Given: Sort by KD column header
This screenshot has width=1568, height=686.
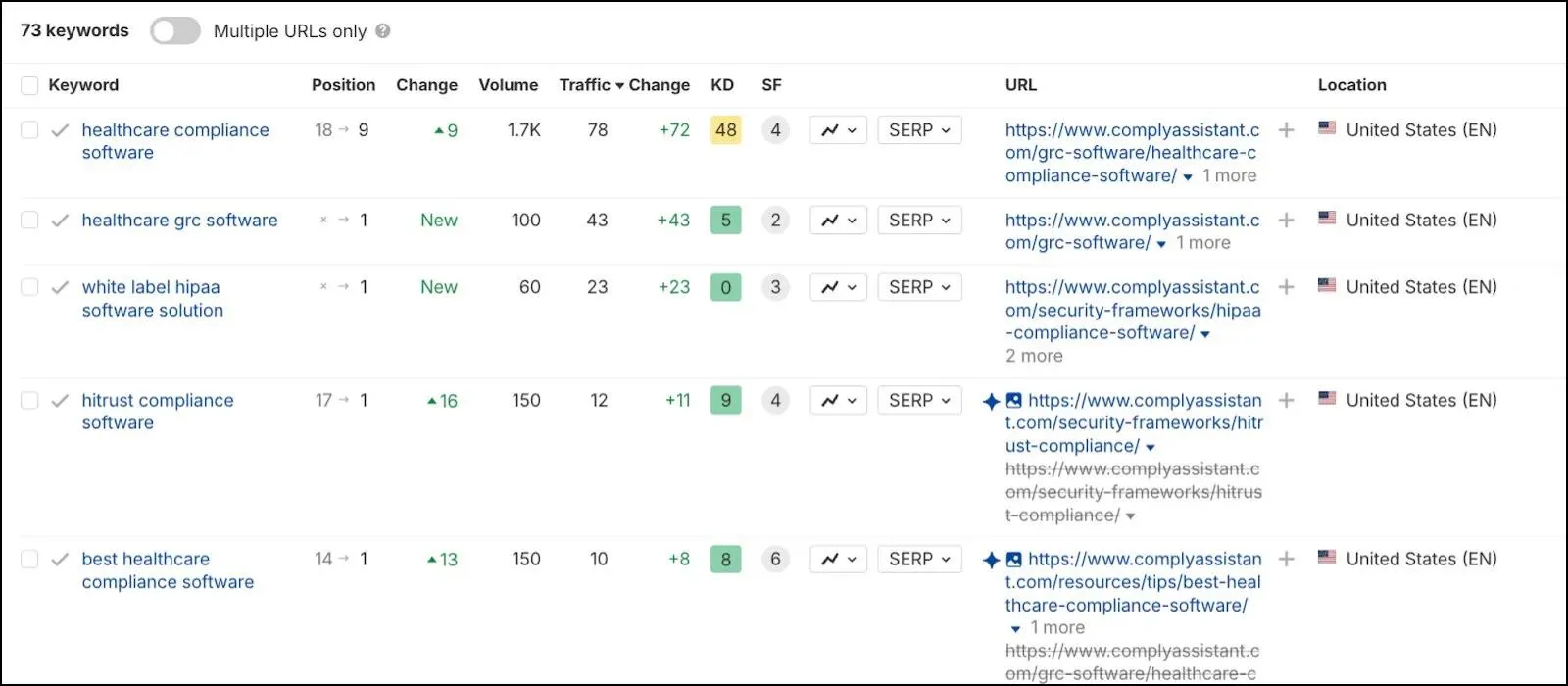Looking at the screenshot, I should point(722,85).
